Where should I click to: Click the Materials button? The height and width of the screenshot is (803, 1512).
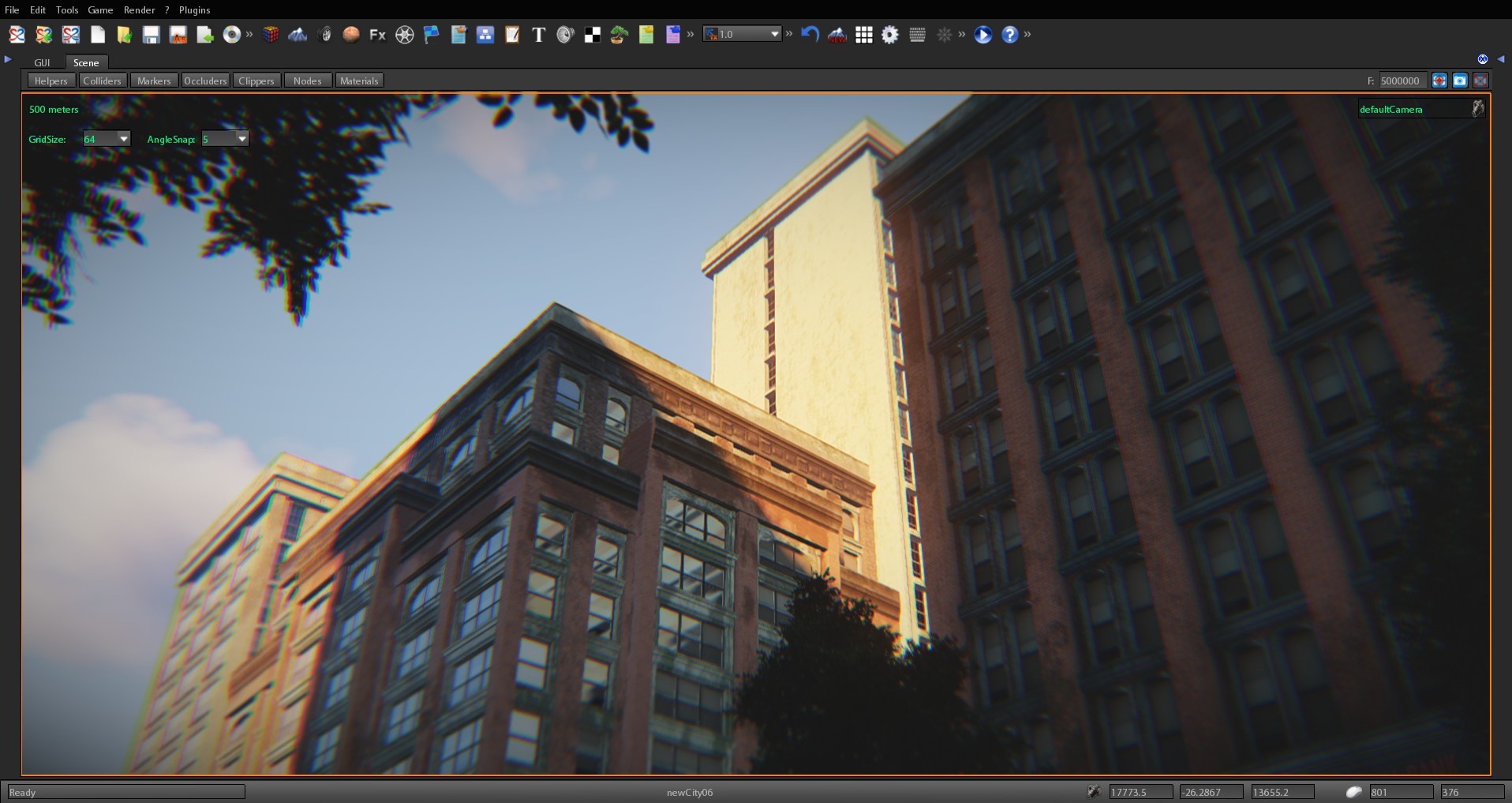(x=359, y=80)
